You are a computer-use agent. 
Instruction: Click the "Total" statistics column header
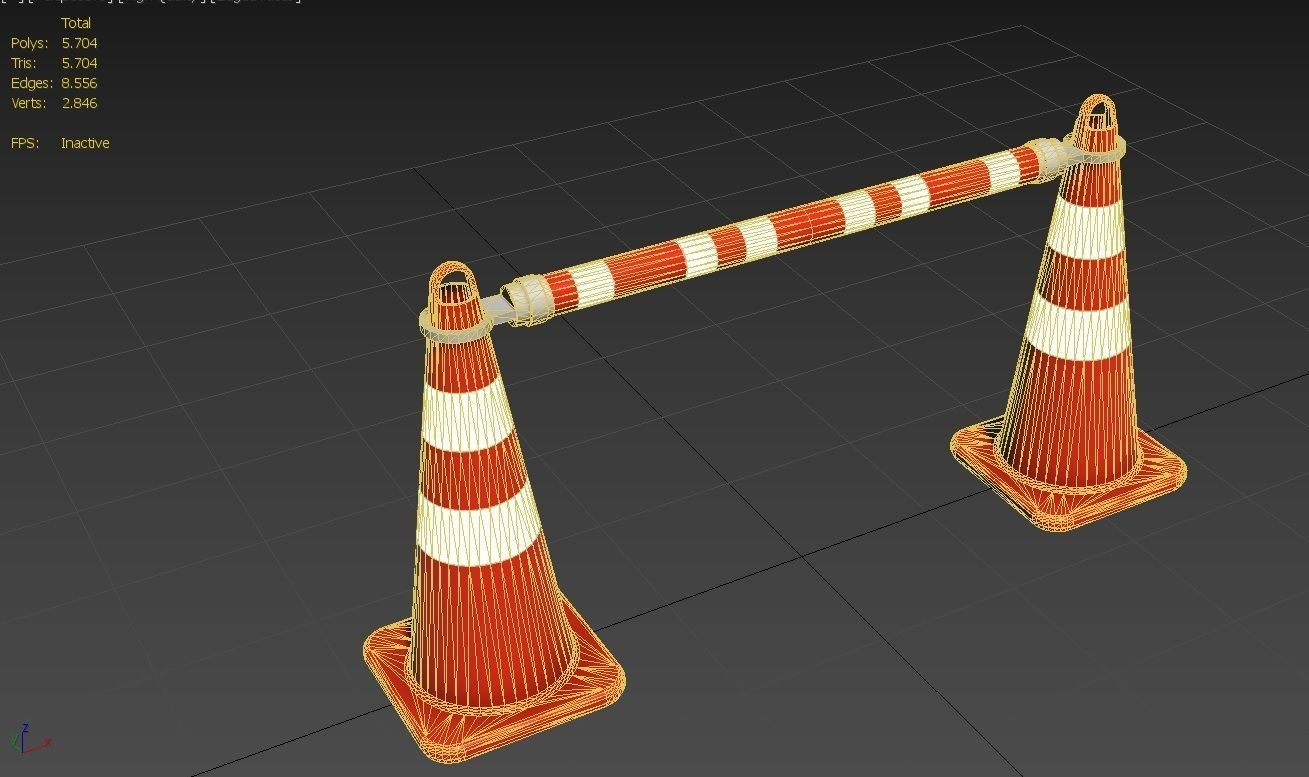click(76, 23)
